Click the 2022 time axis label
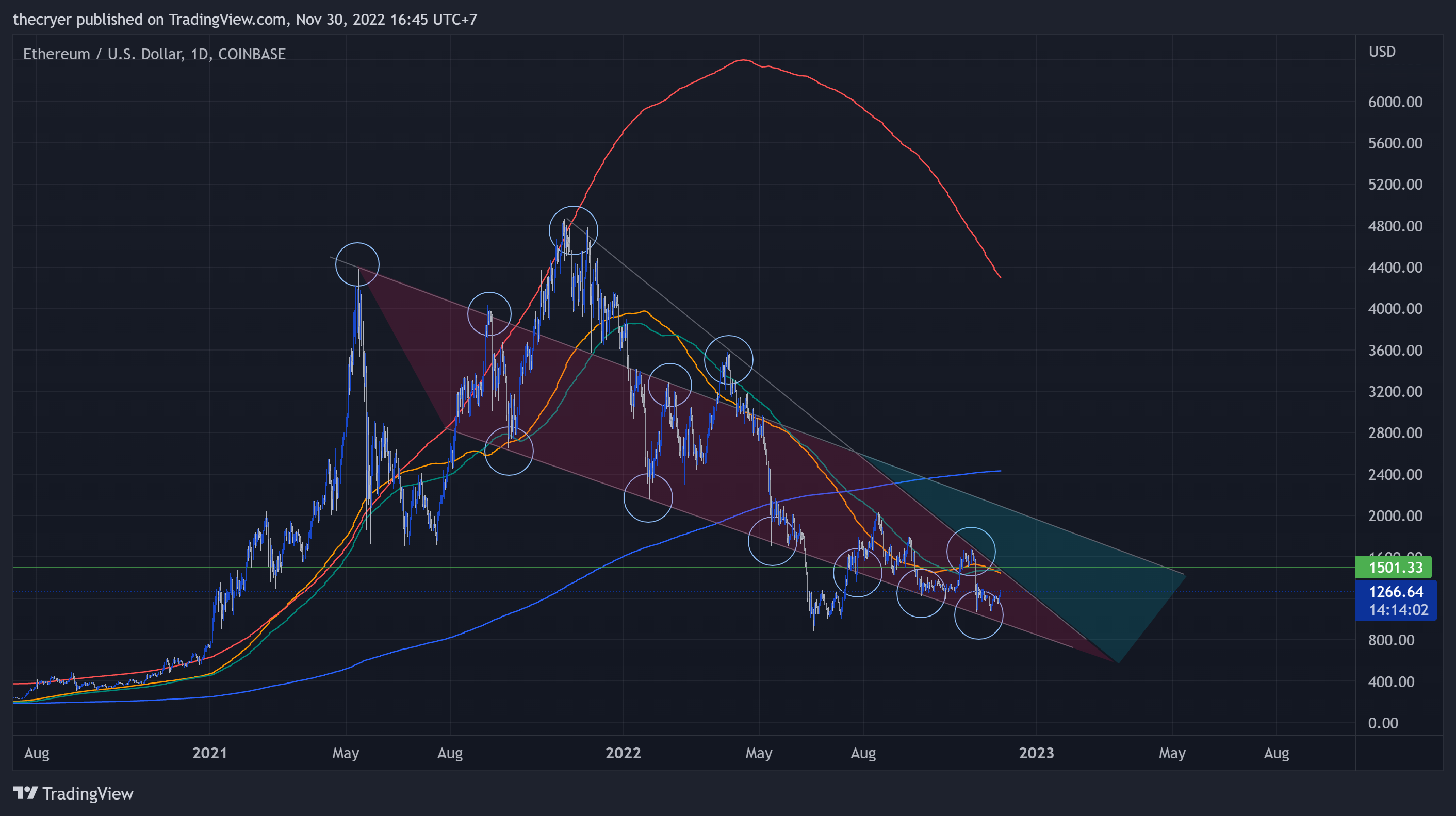The height and width of the screenshot is (816, 1456). coord(624,753)
